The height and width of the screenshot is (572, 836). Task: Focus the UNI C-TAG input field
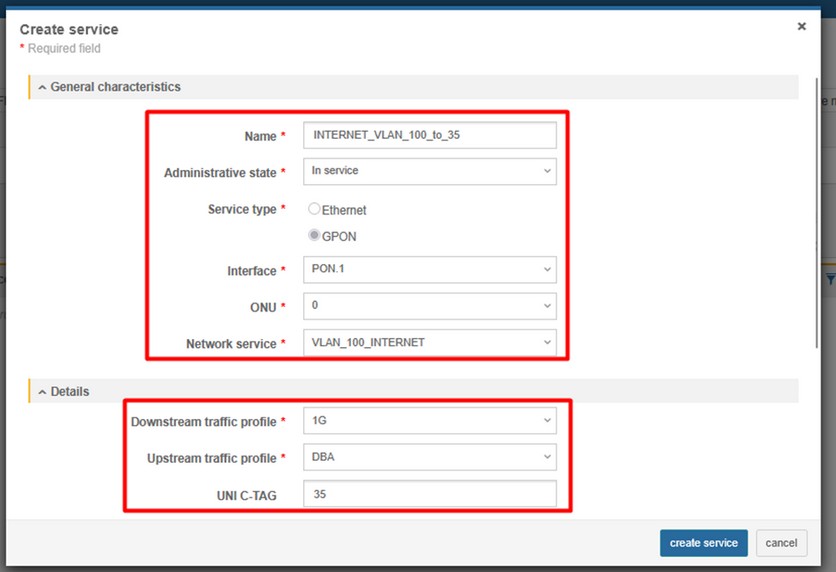click(429, 494)
